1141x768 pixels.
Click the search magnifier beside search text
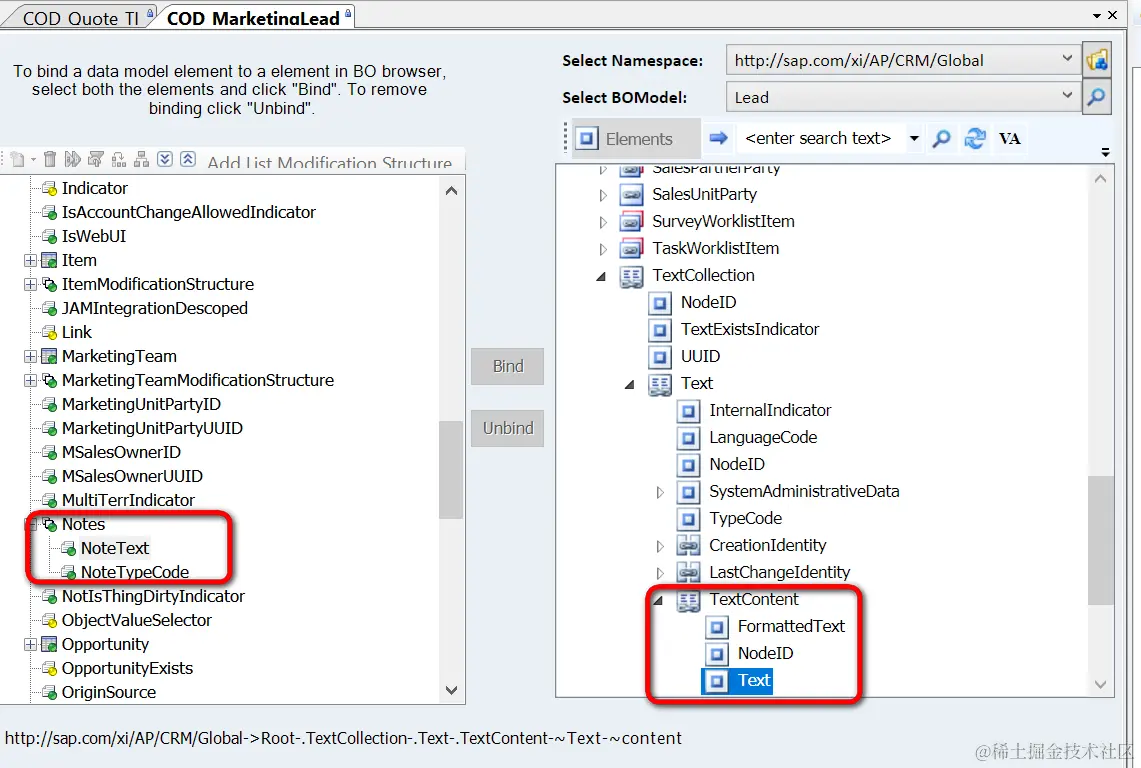point(941,138)
